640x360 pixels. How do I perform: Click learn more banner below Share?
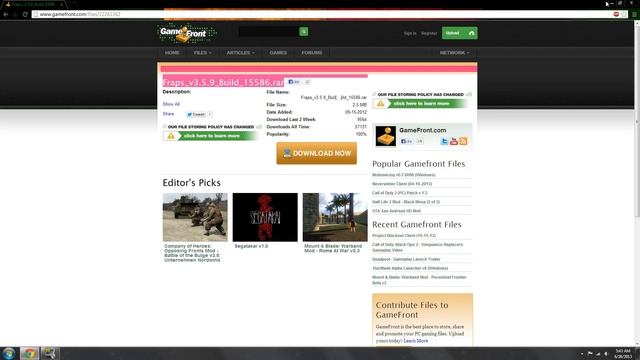212,136
